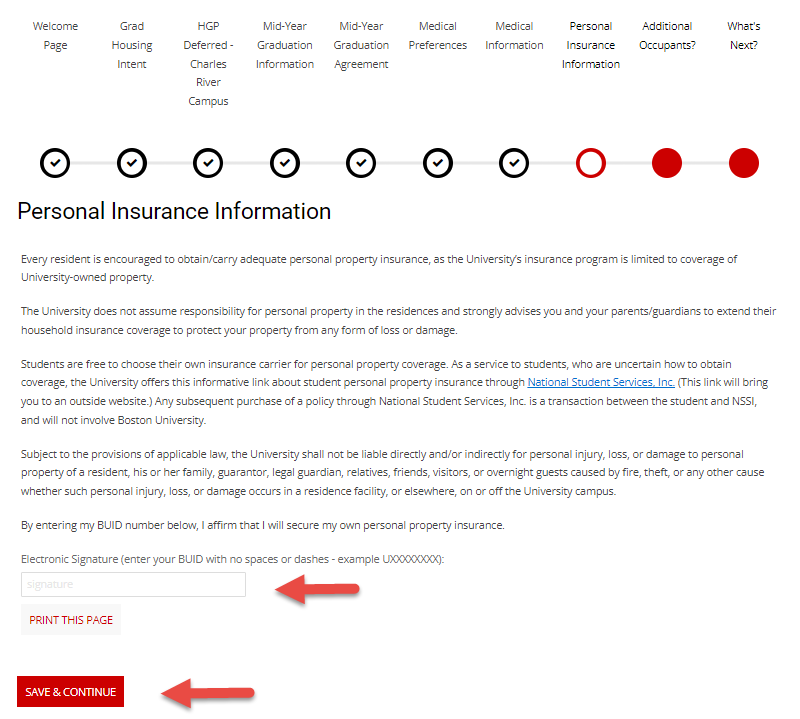Select the checkmark circle under Mid-Year Graduation Agreement
Viewport: 800px width, 719px height.
point(361,162)
